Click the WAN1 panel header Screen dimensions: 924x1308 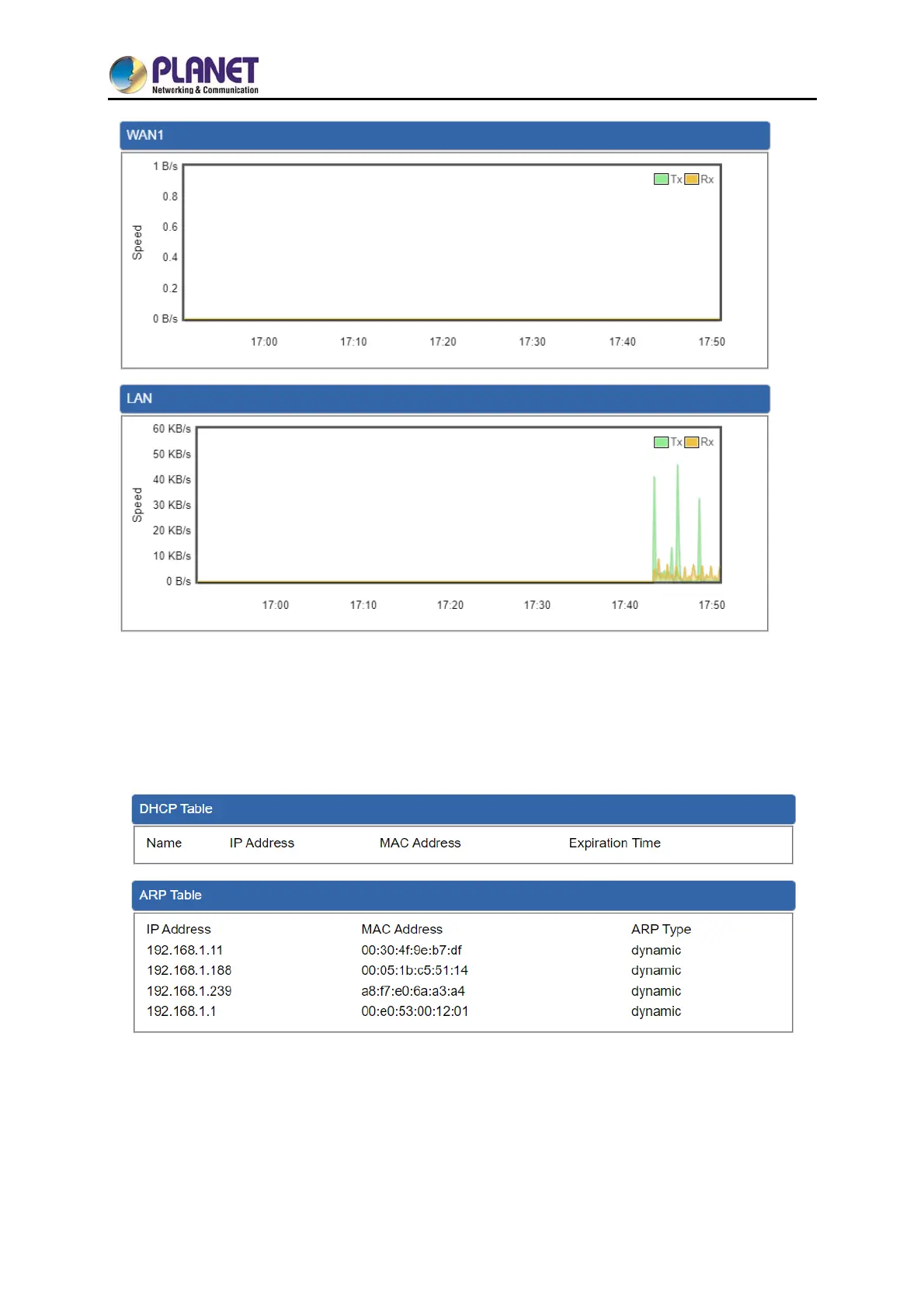(x=445, y=135)
